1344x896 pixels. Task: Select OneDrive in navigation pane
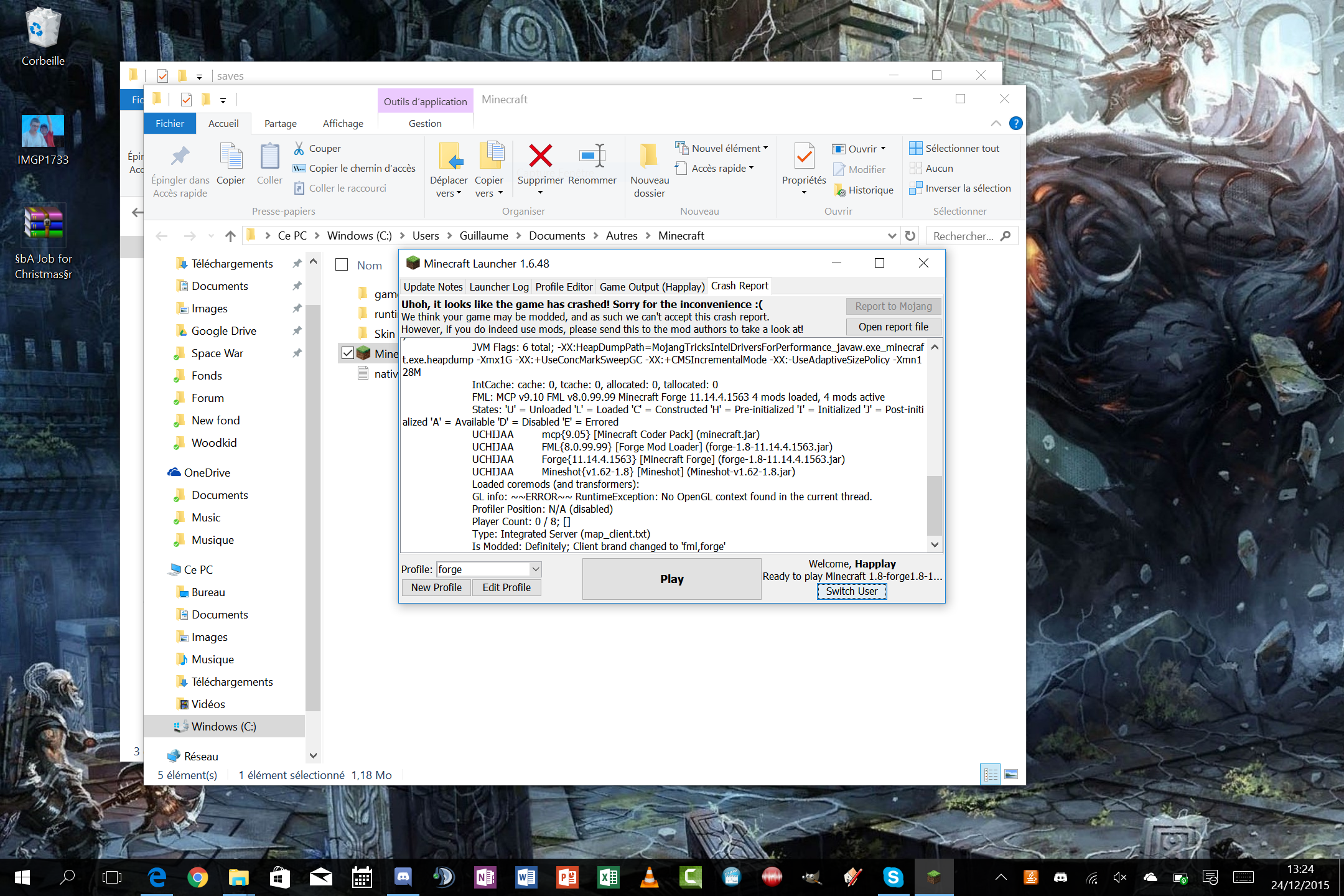(207, 472)
